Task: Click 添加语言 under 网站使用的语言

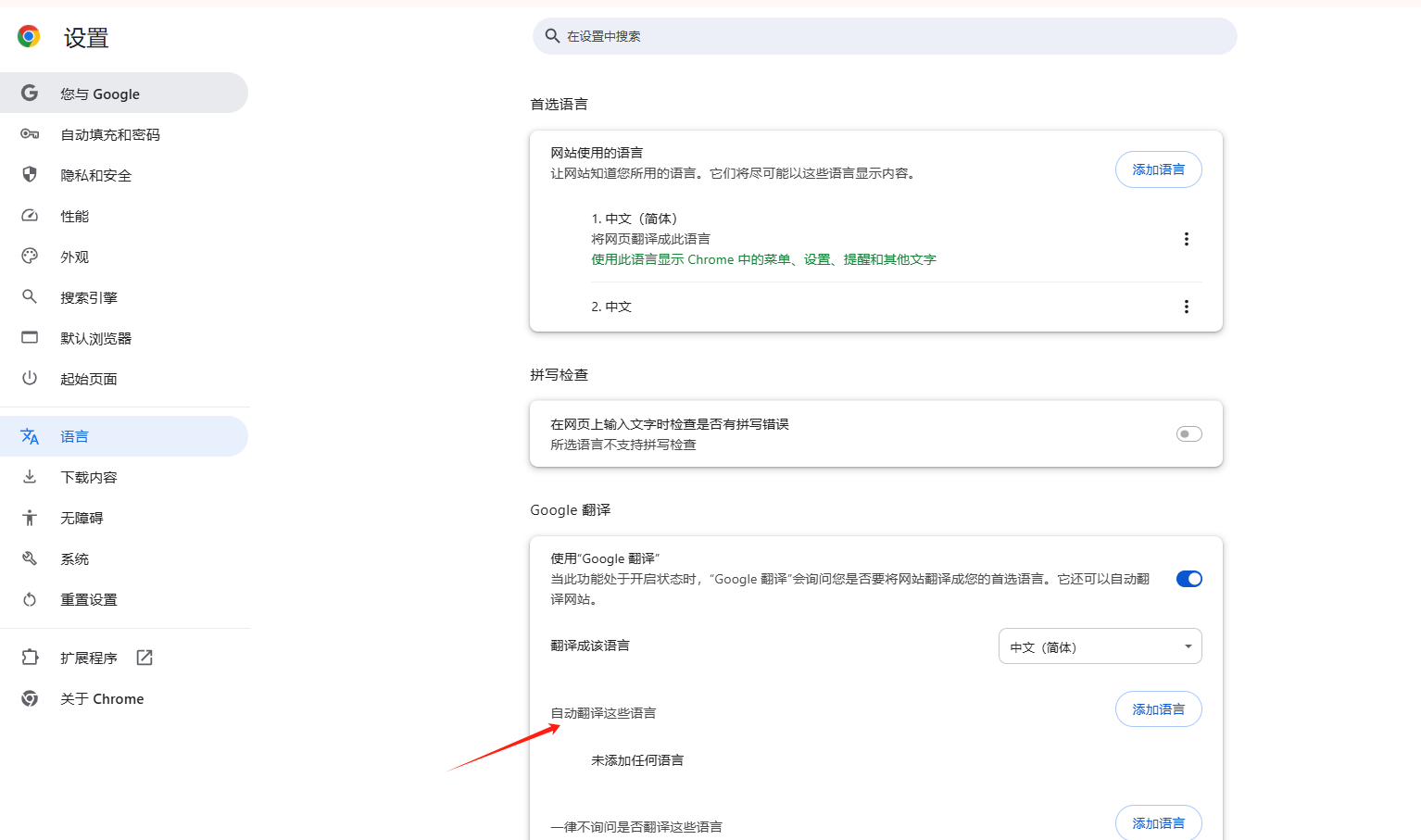Action: tap(1158, 169)
